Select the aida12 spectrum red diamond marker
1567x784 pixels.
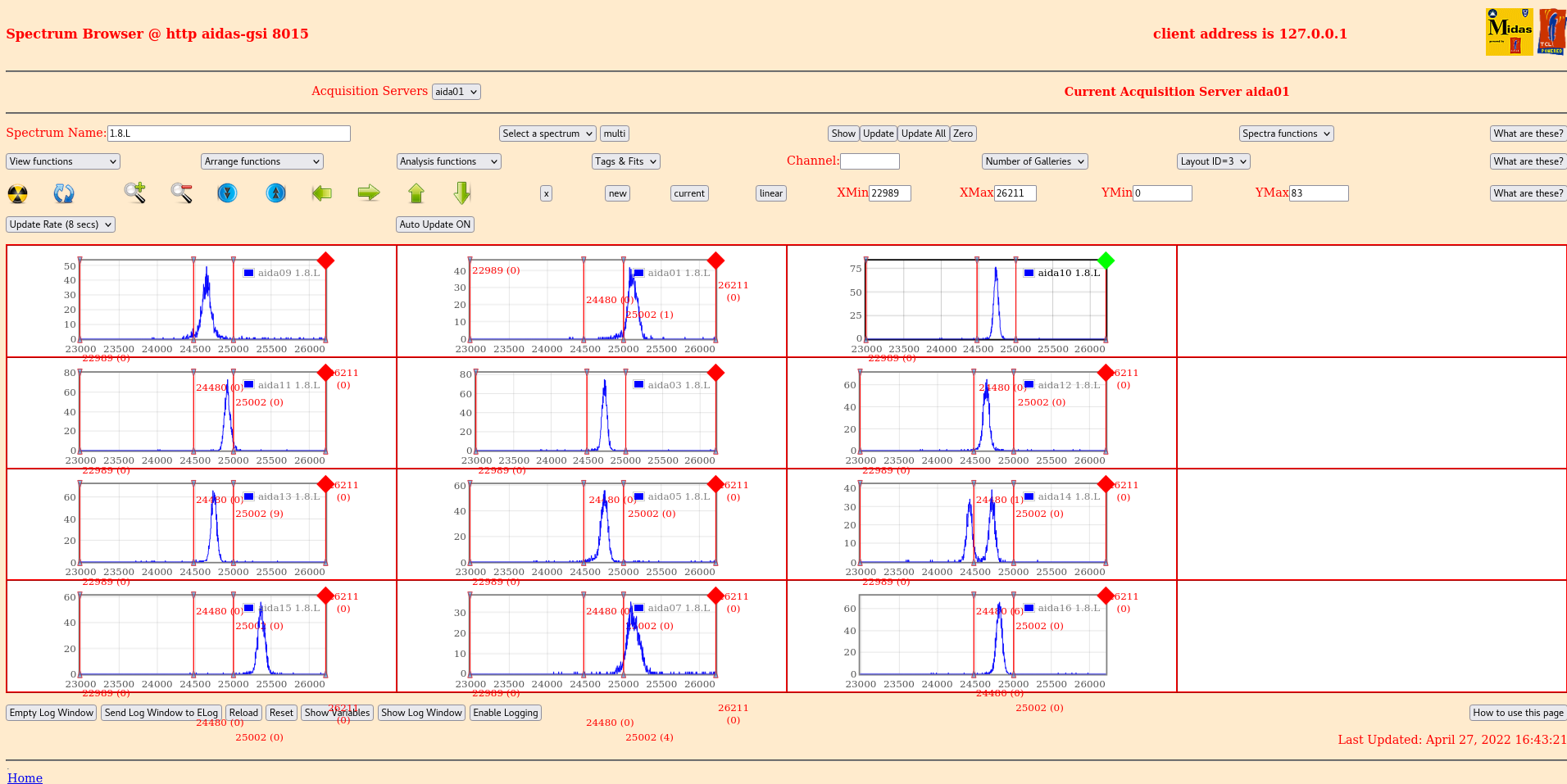pos(1106,373)
